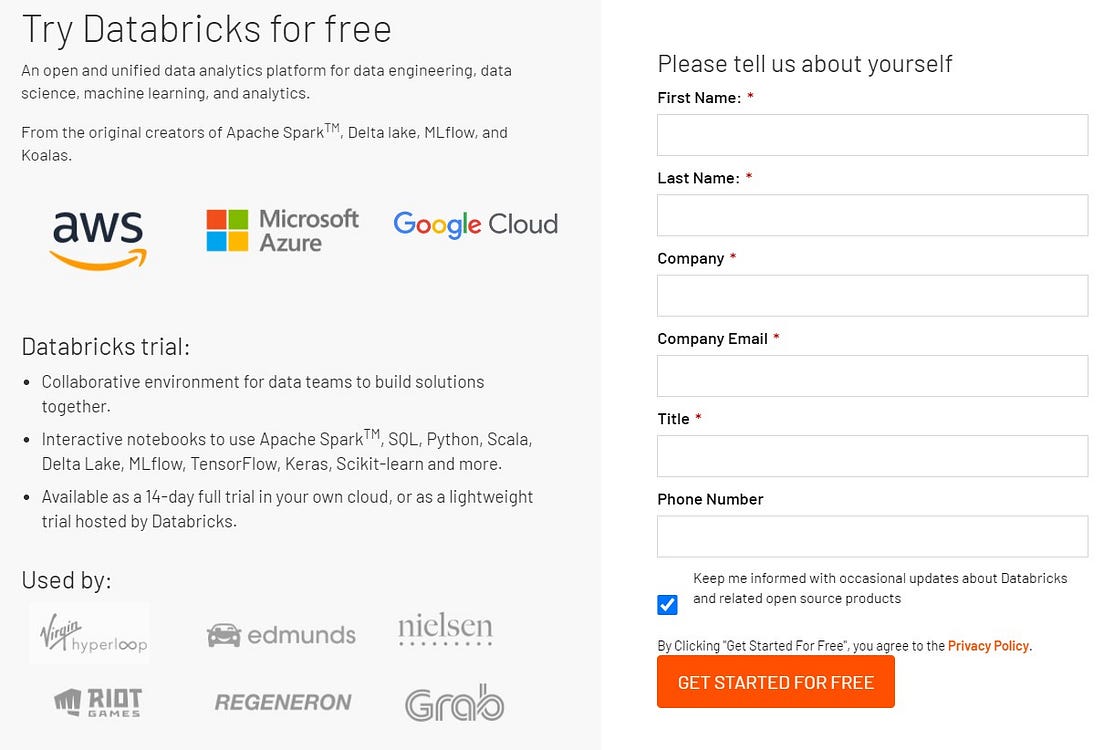Uncheck the Keep me informed checkbox
Screen dimensions: 1104x750
[667, 605]
